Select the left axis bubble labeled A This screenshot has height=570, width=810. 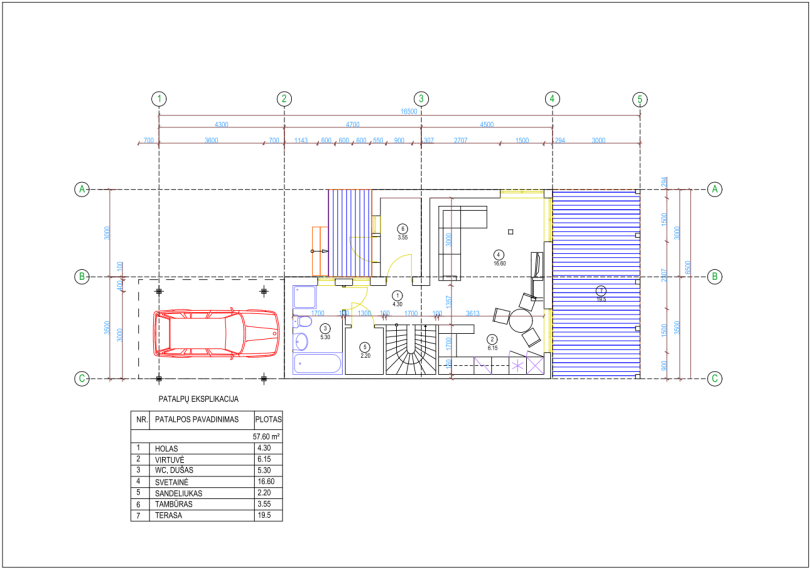[82, 190]
